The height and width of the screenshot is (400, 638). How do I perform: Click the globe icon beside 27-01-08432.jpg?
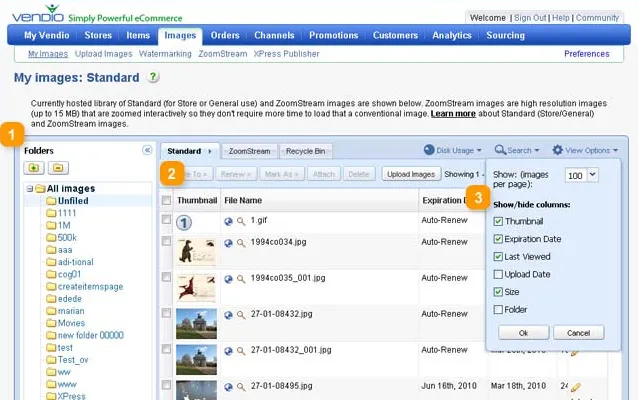[228, 315]
